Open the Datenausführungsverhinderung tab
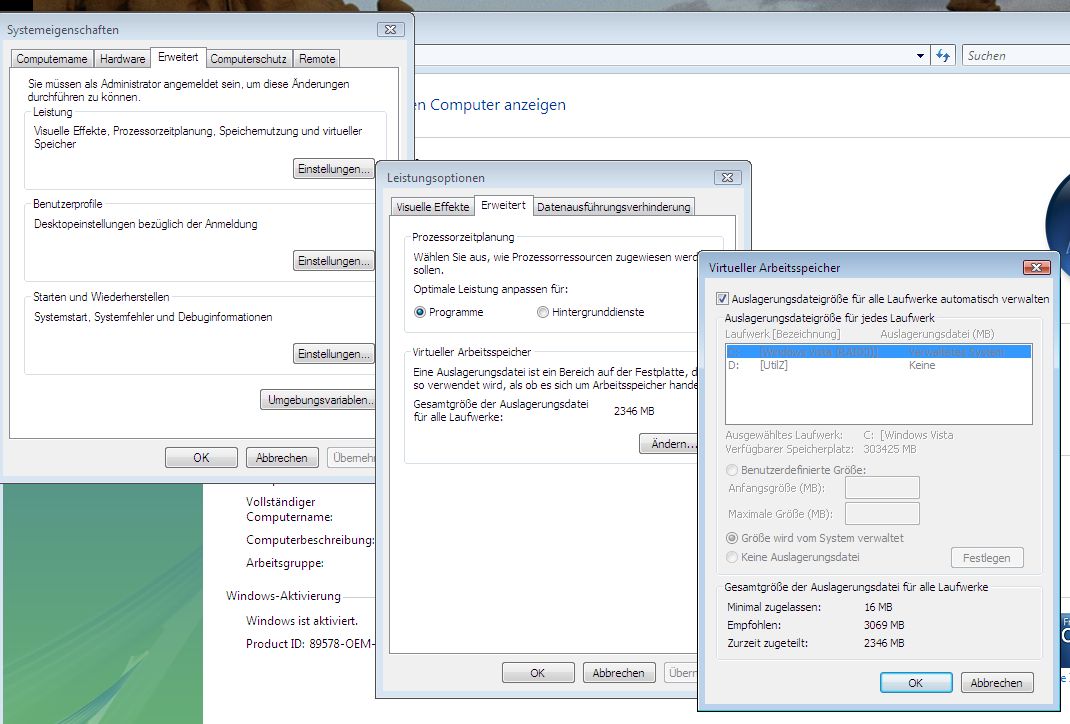The height and width of the screenshot is (724, 1070). pos(613,207)
